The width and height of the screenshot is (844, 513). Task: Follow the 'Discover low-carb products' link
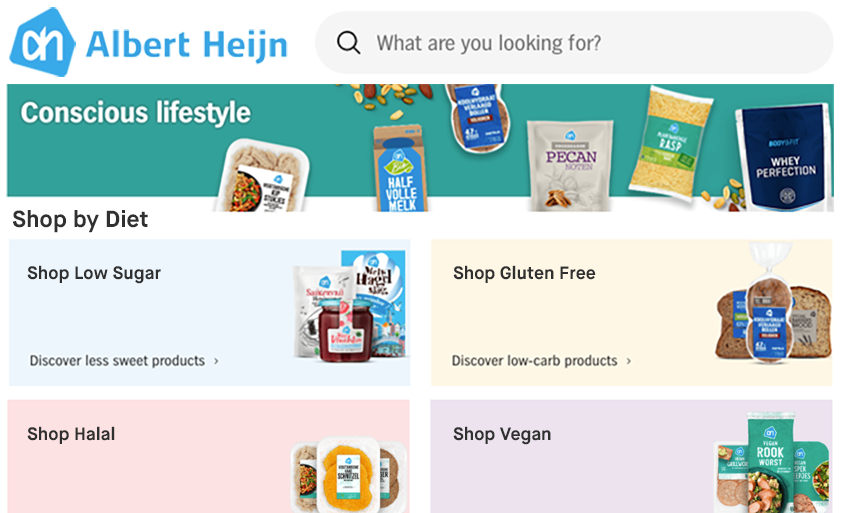pyautogui.click(x=534, y=361)
